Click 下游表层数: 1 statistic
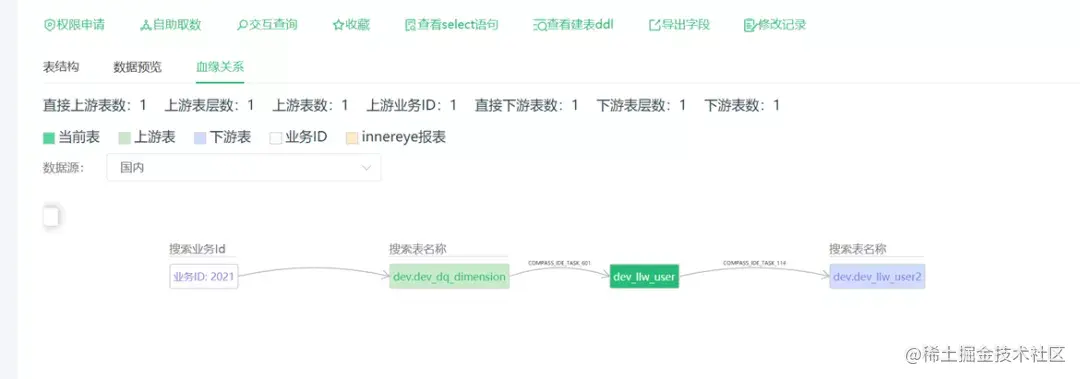 (x=641, y=105)
